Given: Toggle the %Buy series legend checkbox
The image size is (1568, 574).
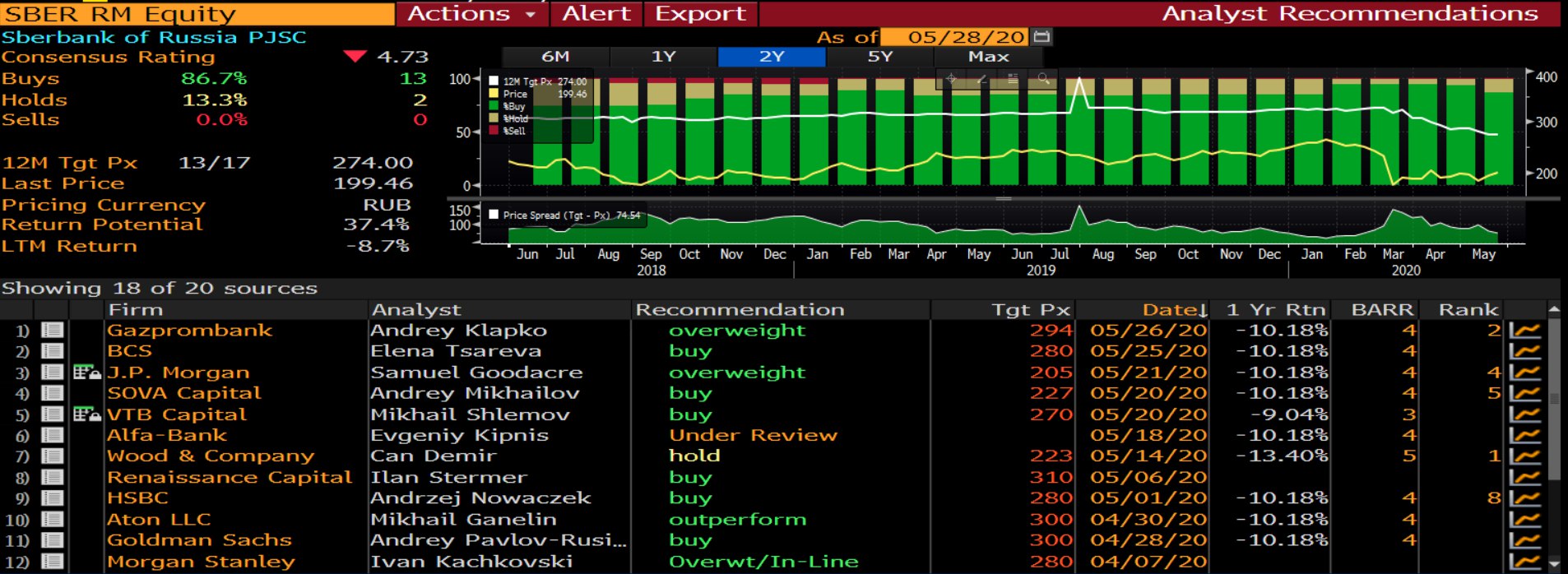Looking at the screenshot, I should click(x=494, y=106).
